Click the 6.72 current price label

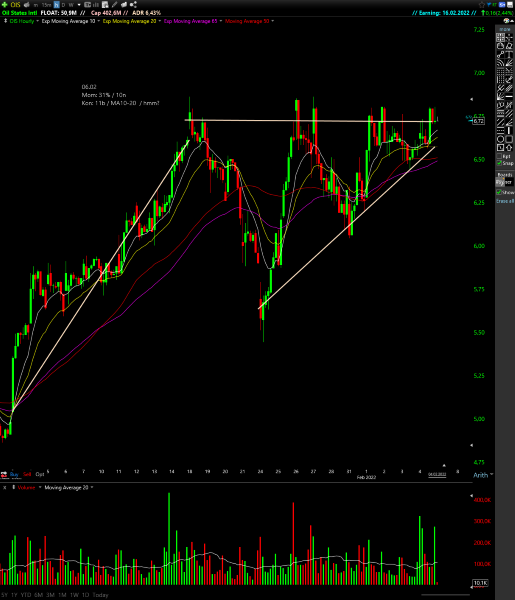[x=479, y=121]
